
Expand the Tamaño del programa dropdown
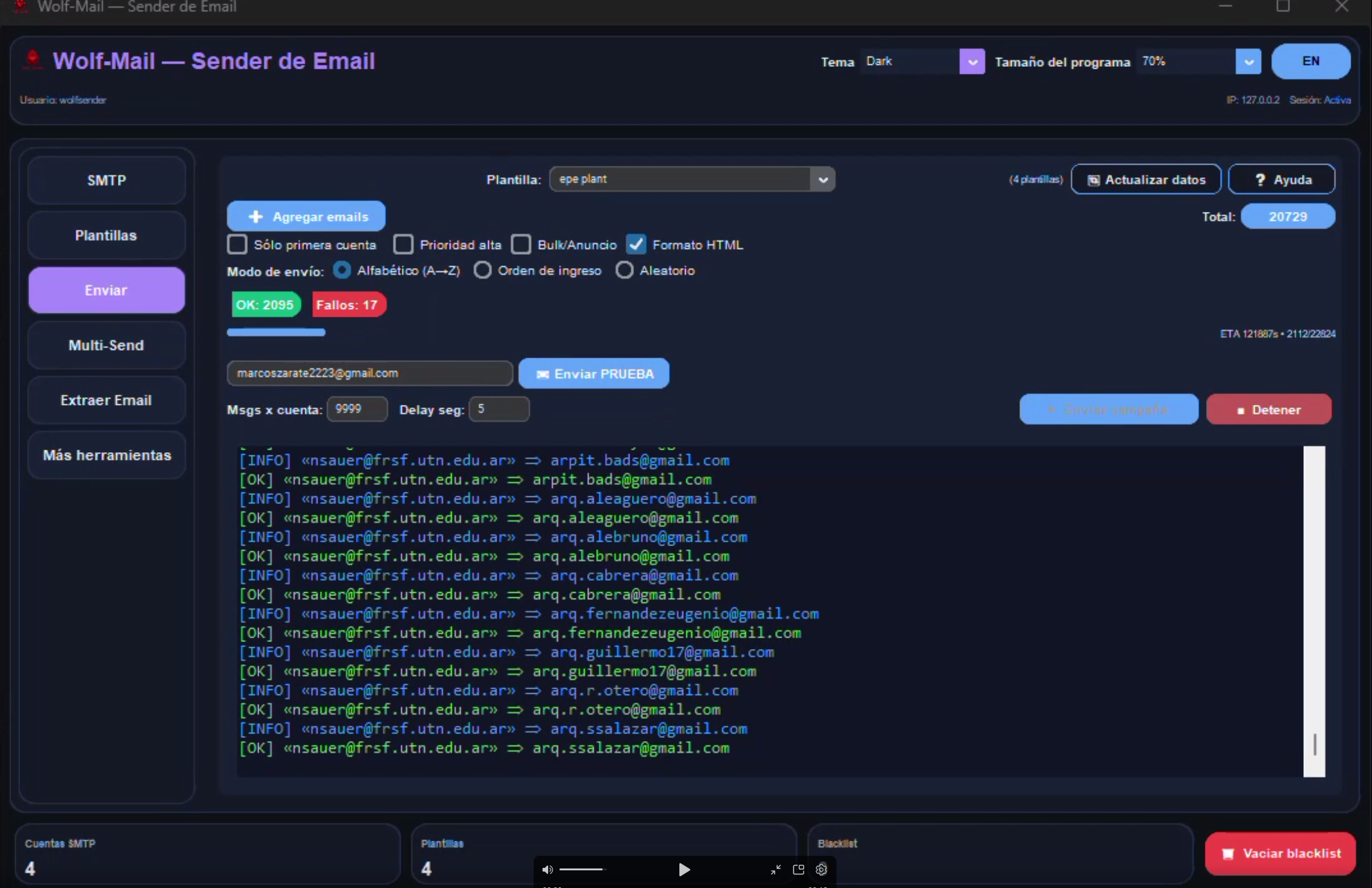click(x=1247, y=61)
